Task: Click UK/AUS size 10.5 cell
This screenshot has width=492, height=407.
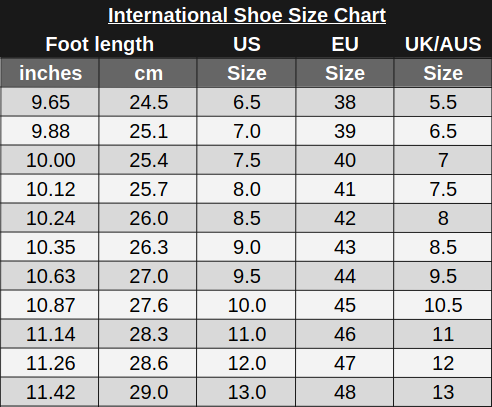Action: [x=443, y=305]
